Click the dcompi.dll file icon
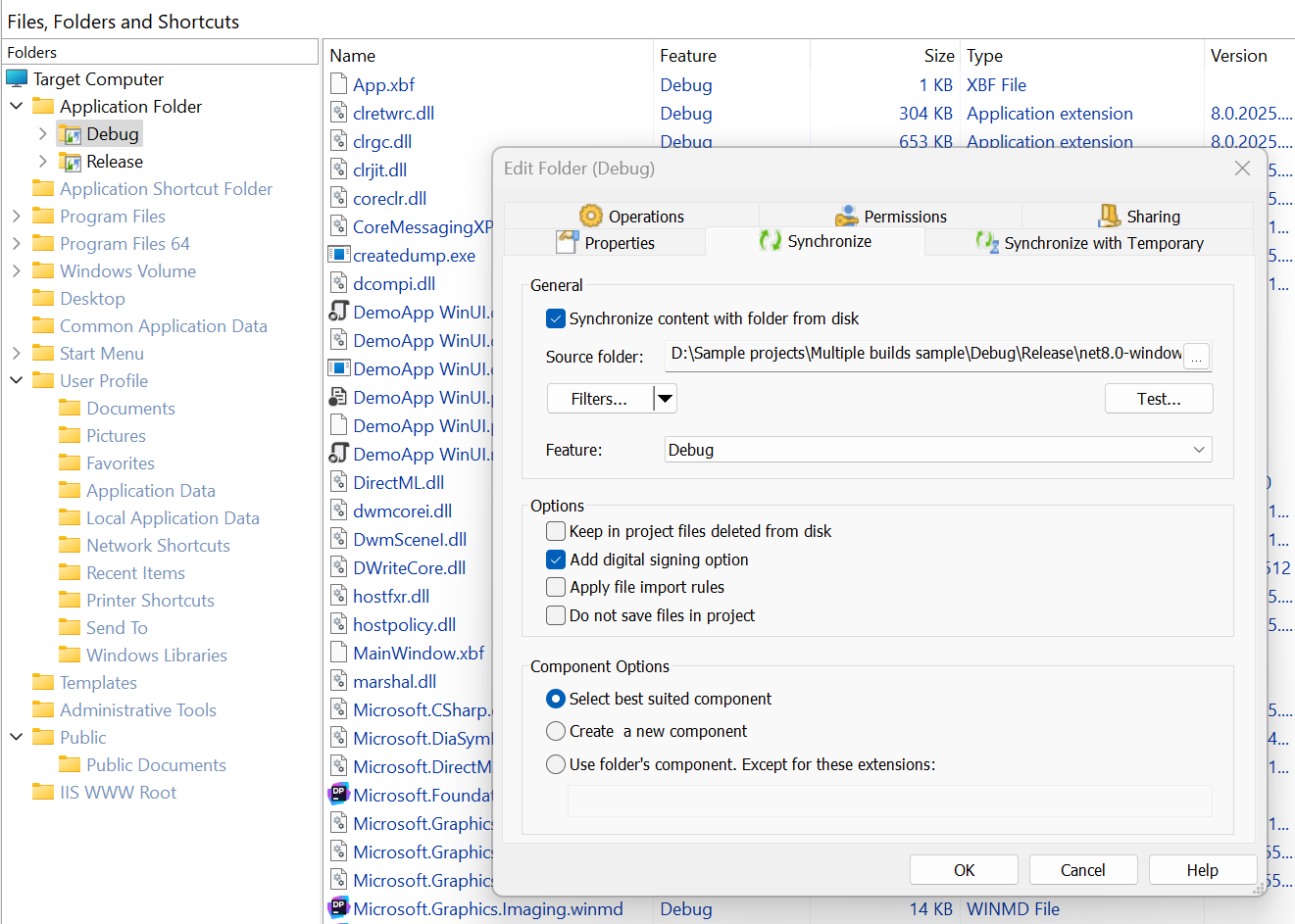 [x=338, y=283]
